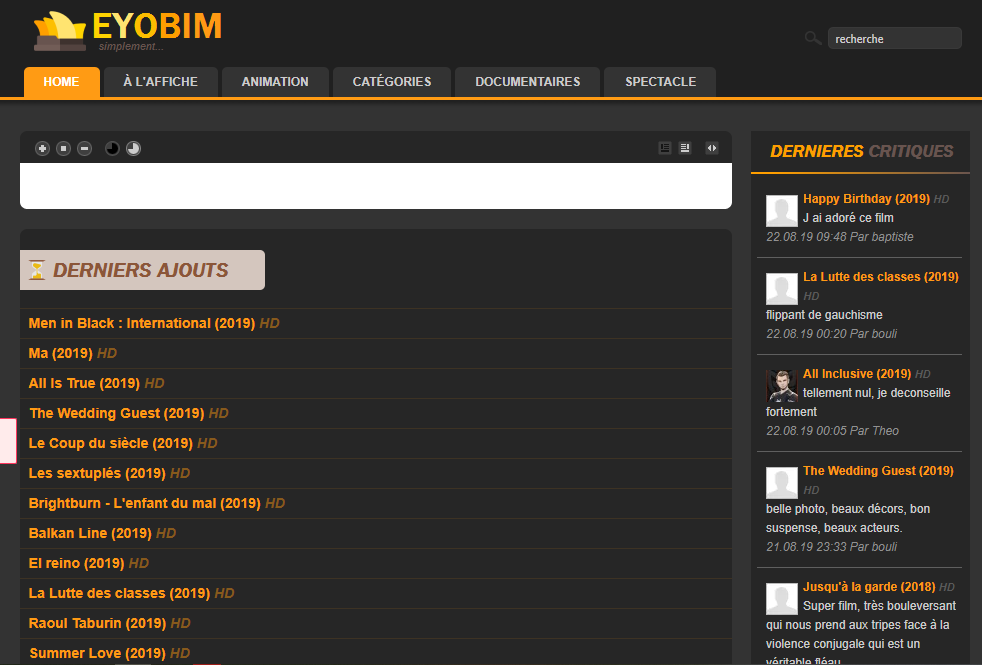The image size is (982, 665).
Task: Select the light contrast circle icon
Action: [133, 148]
